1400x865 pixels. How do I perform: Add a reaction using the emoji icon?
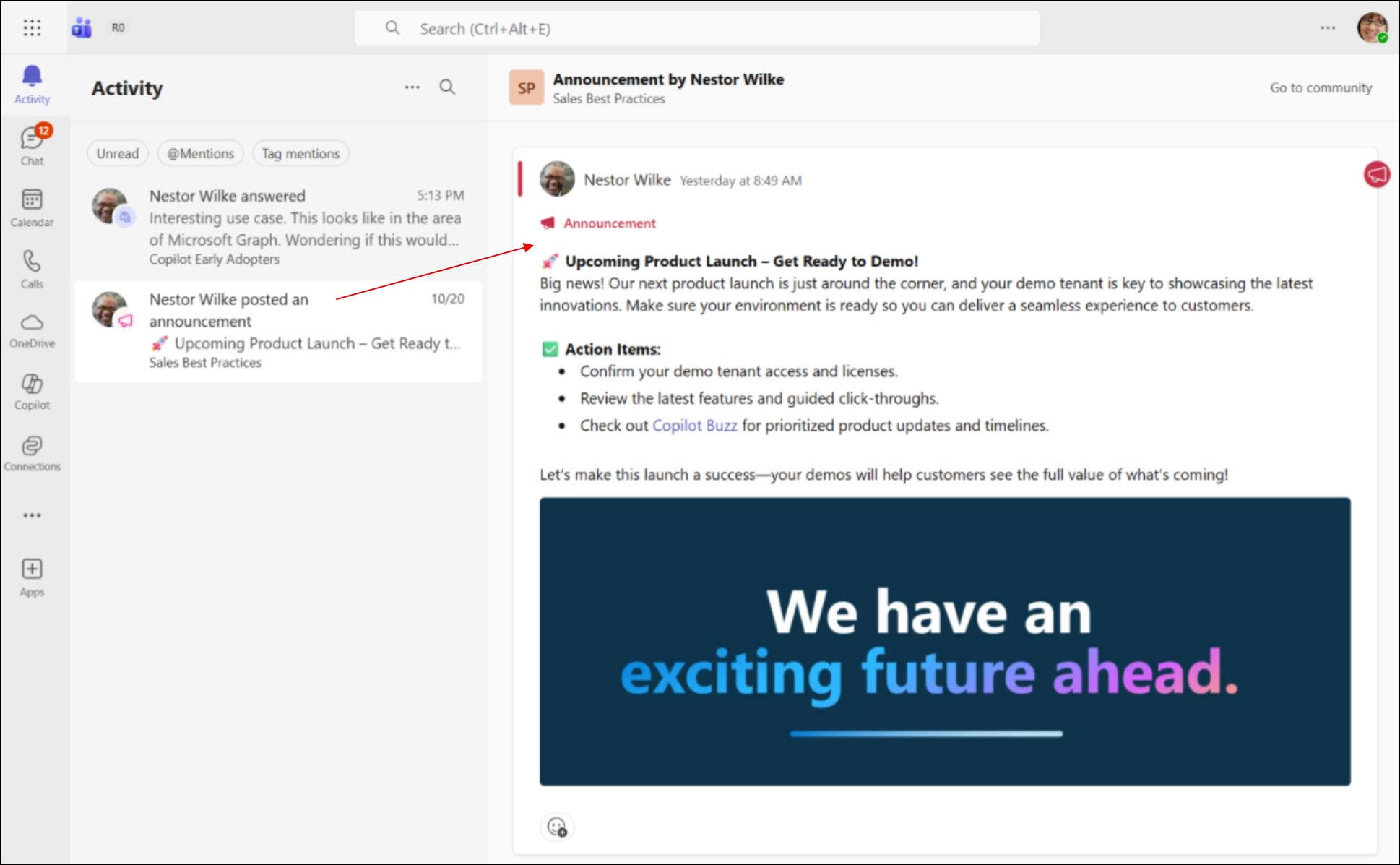point(556,827)
